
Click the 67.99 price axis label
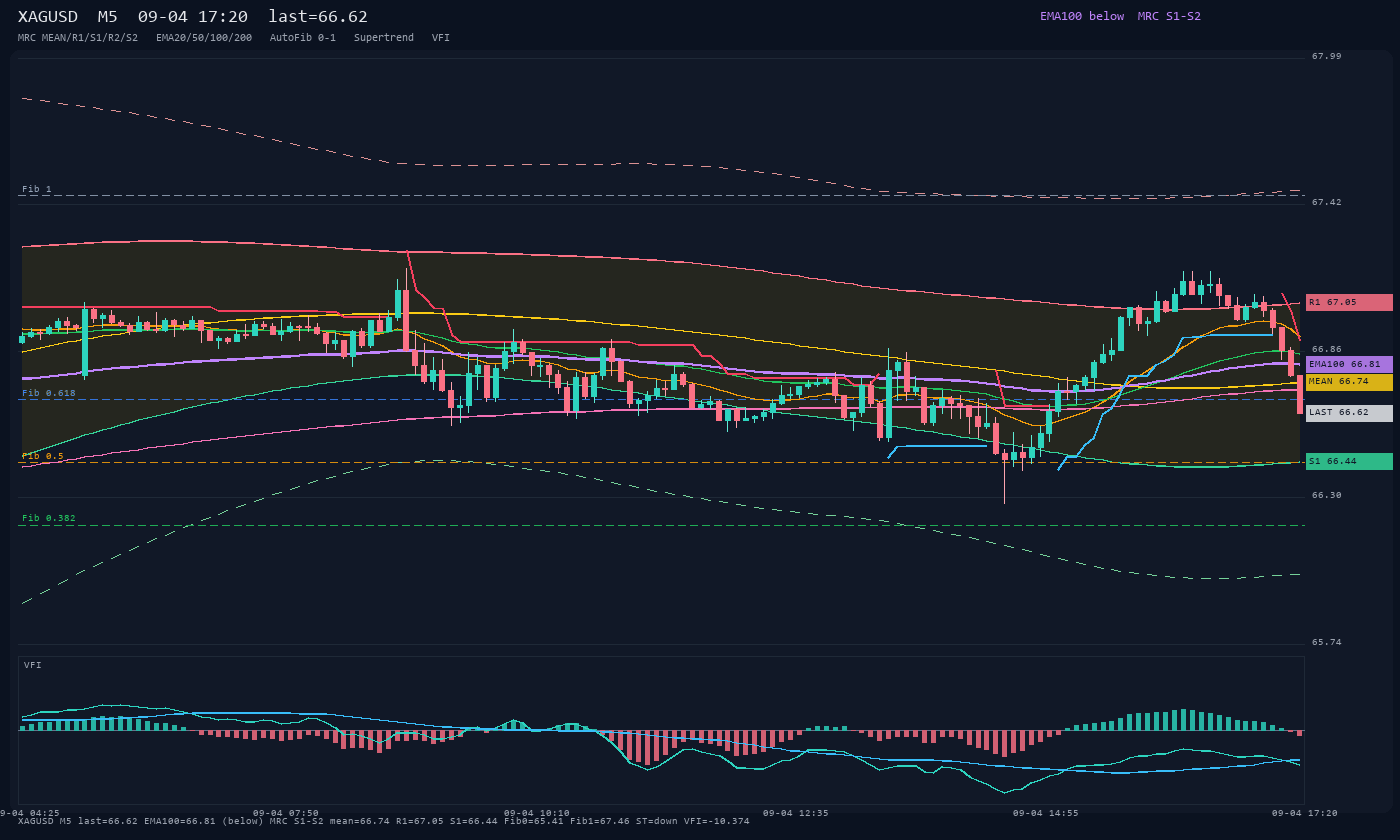1327,56
